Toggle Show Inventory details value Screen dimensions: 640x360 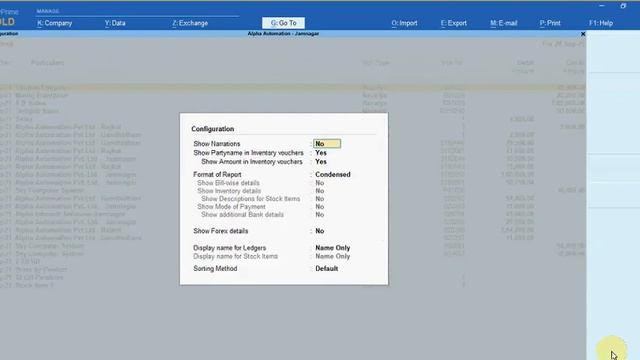click(320, 191)
